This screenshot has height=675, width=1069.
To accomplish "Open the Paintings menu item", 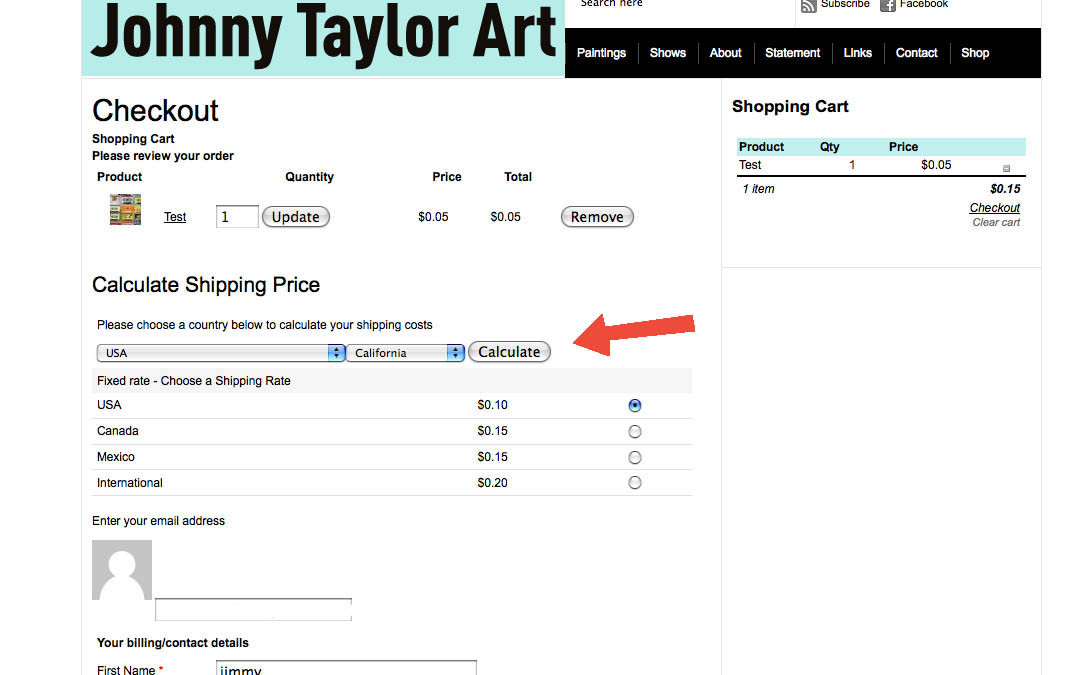I will (601, 52).
